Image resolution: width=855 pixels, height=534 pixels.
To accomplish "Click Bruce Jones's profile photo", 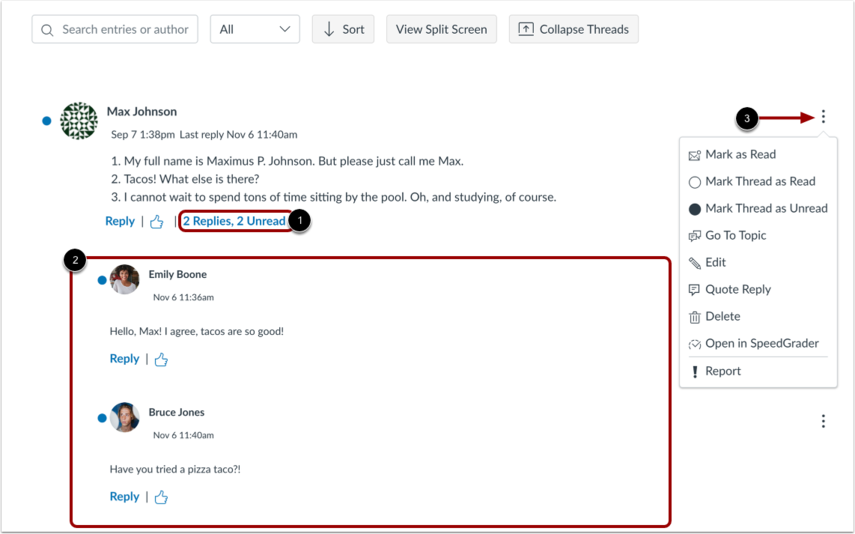I will (x=125, y=417).
